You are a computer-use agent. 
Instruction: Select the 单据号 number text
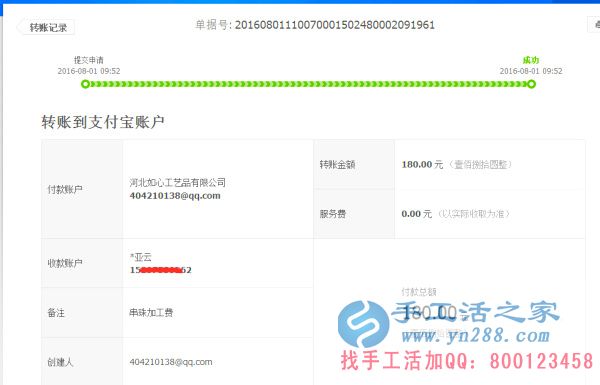coord(335,25)
